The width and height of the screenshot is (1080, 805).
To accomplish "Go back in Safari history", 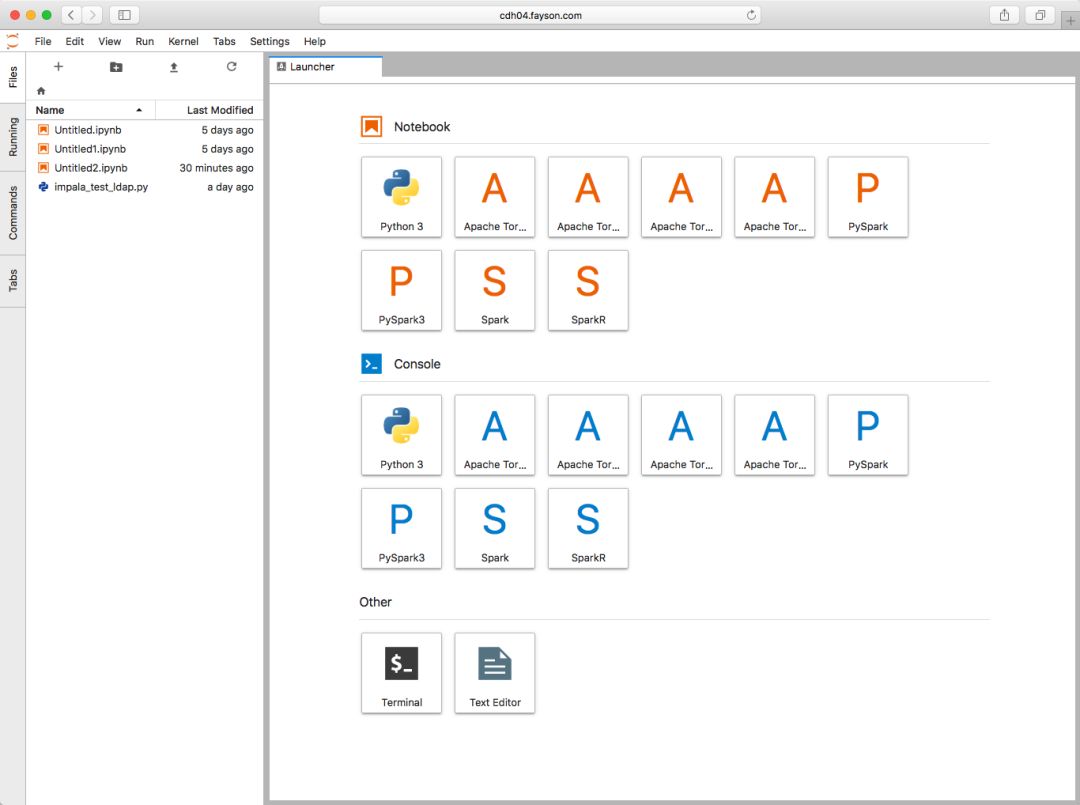I will tap(71, 14).
